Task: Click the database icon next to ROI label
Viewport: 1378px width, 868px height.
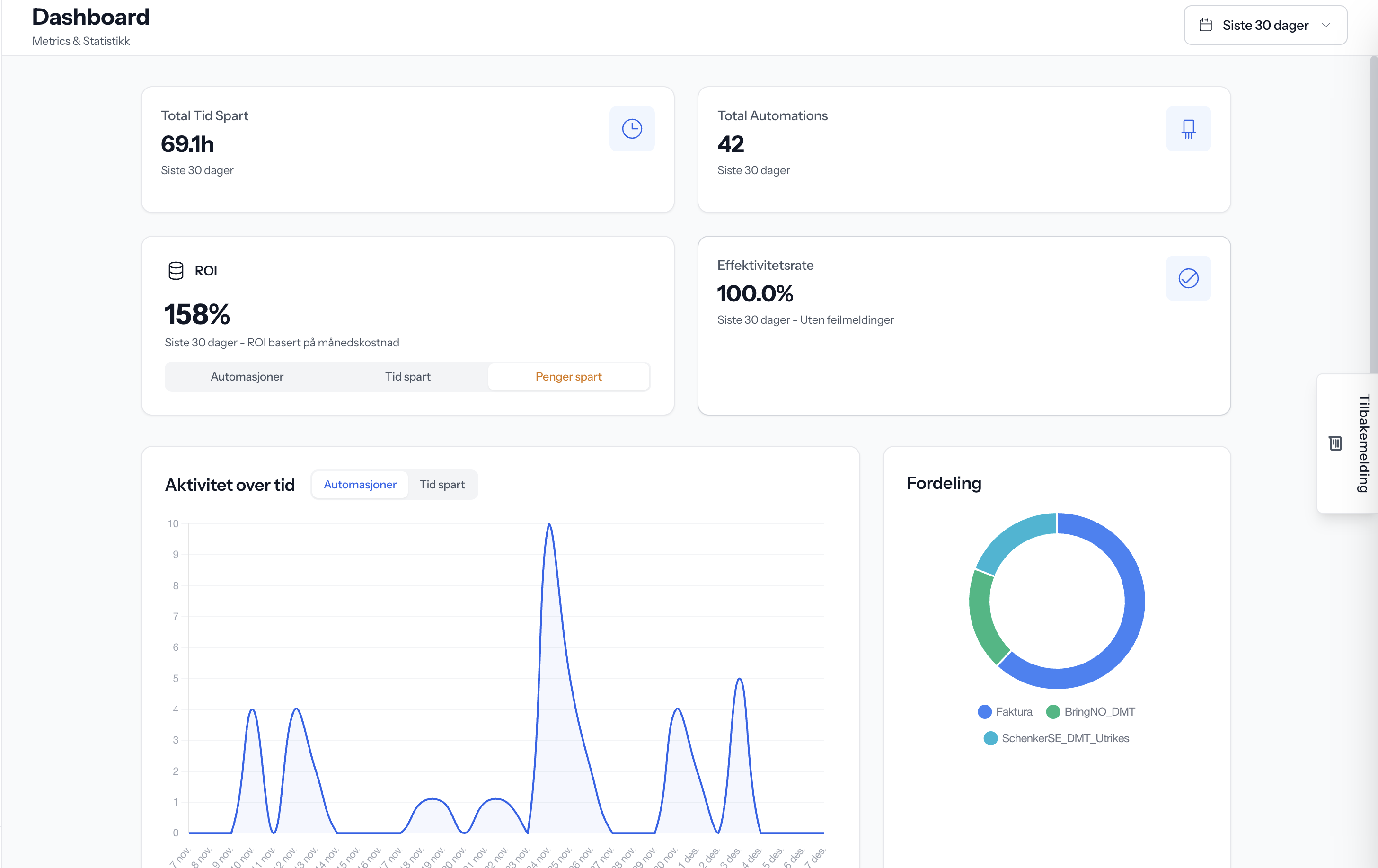Action: coord(175,270)
